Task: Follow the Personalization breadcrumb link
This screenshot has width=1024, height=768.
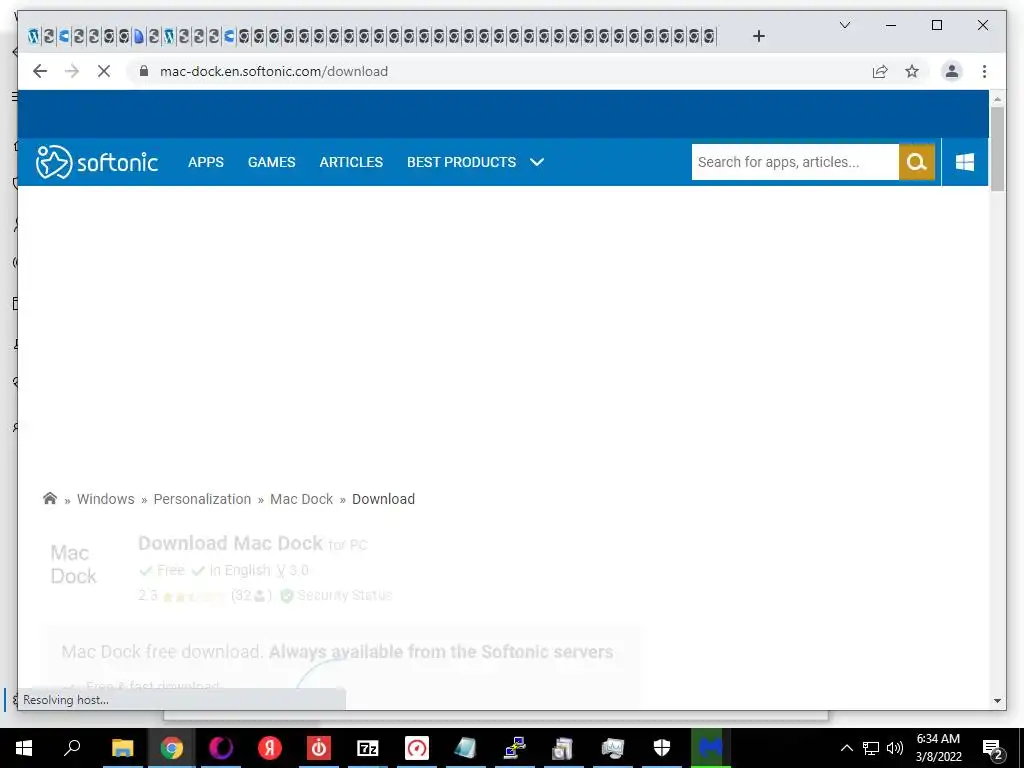Action: tap(202, 499)
